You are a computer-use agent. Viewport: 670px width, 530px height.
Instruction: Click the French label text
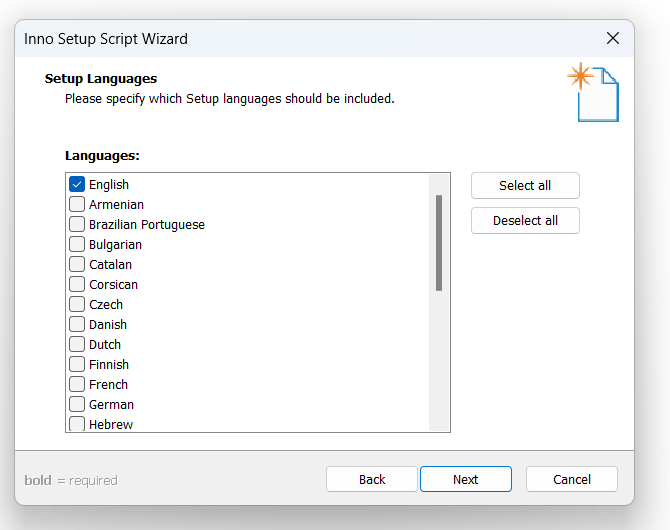(x=109, y=385)
